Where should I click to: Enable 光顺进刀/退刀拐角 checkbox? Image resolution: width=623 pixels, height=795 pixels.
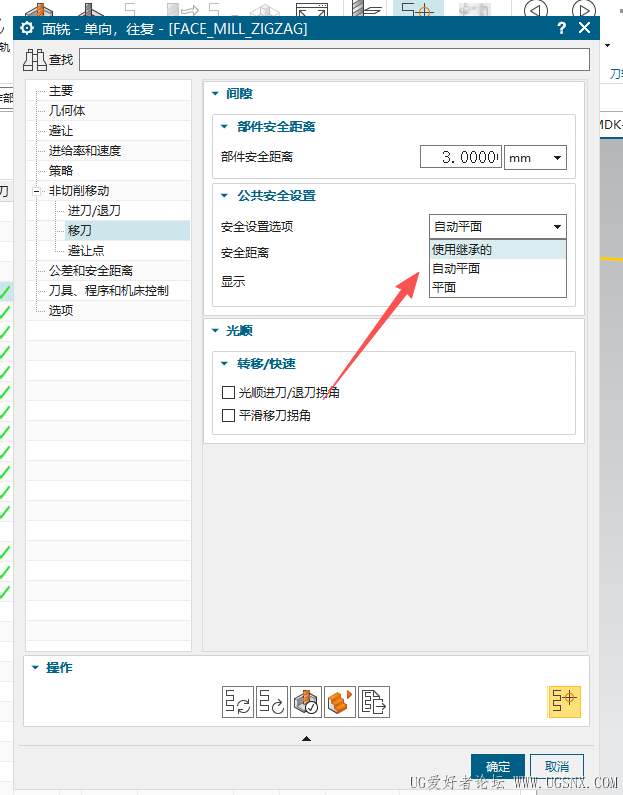coord(229,392)
